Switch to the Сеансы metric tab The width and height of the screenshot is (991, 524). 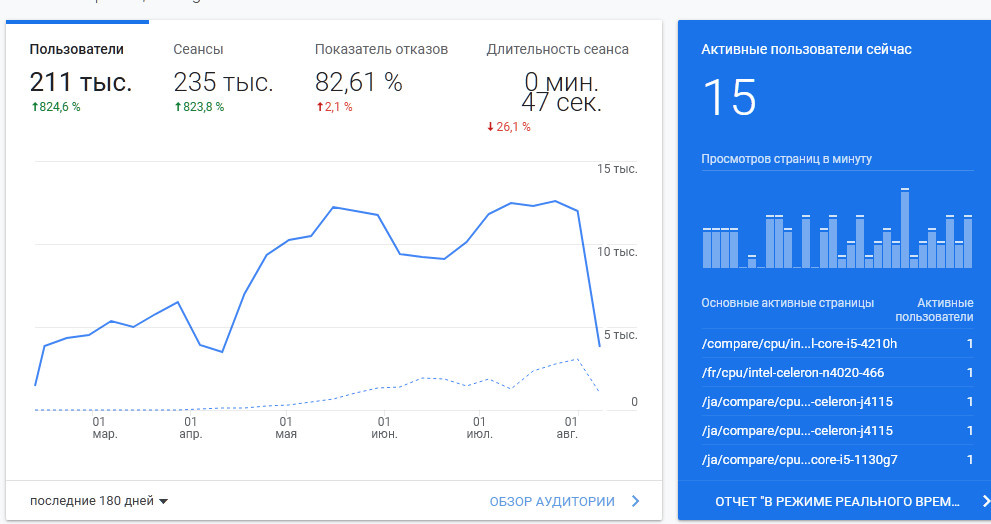pyautogui.click(x=198, y=49)
